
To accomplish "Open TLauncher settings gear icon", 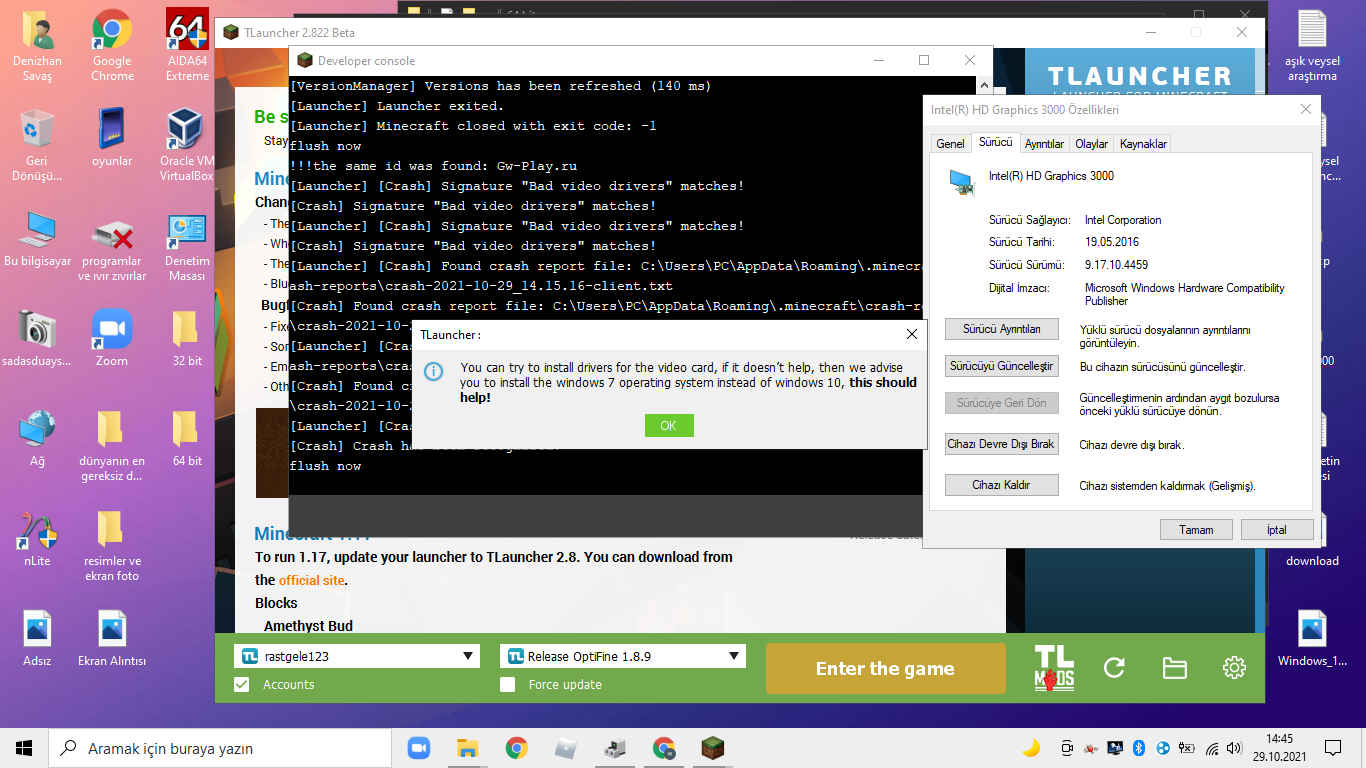I will click(x=1234, y=668).
